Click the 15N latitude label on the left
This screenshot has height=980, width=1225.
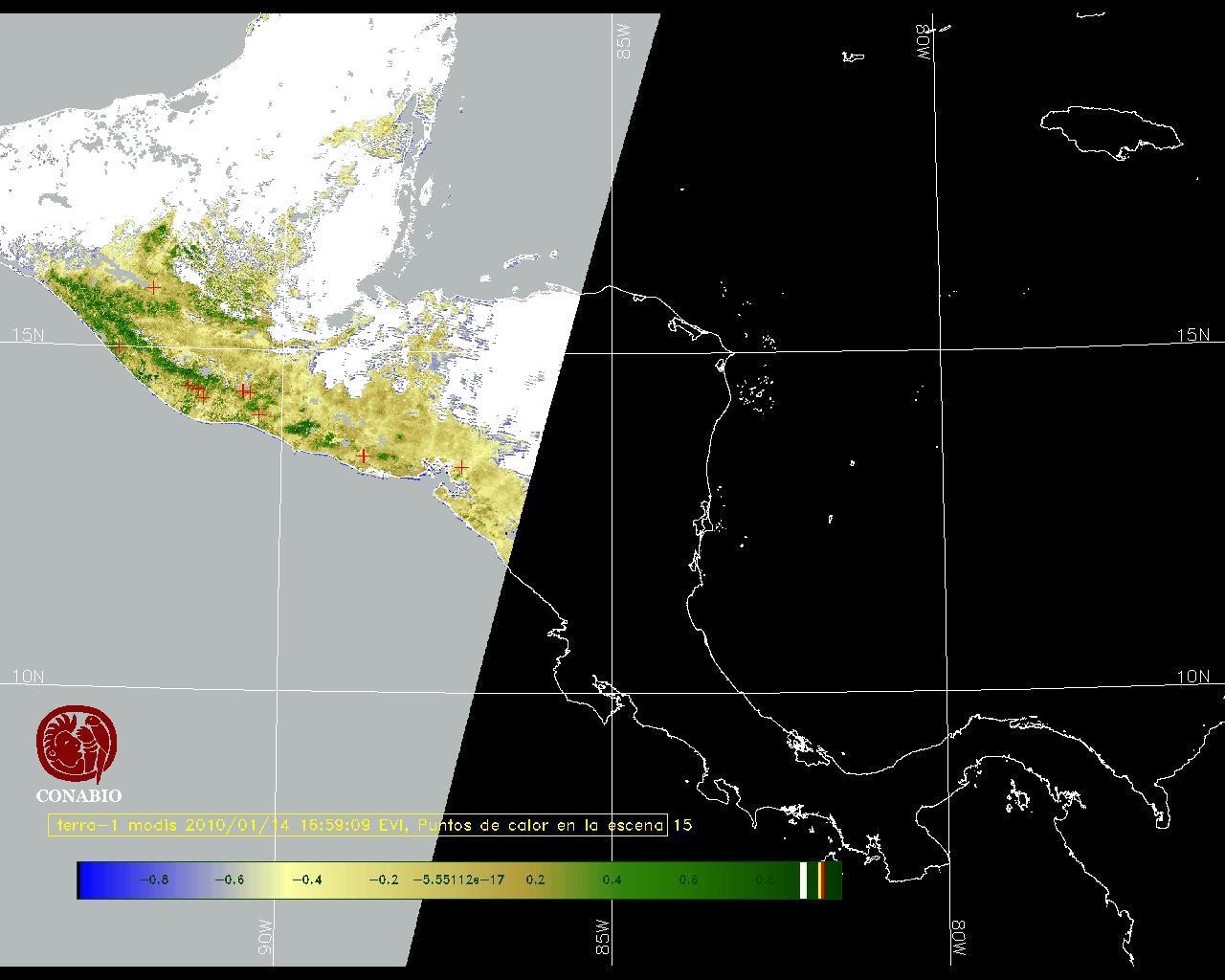click(28, 335)
